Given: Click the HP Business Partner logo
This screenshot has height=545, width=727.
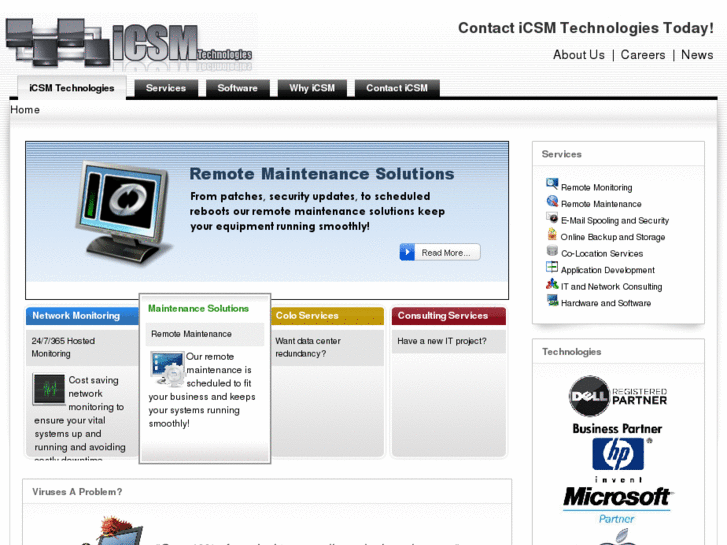Looking at the screenshot, I should tap(618, 452).
